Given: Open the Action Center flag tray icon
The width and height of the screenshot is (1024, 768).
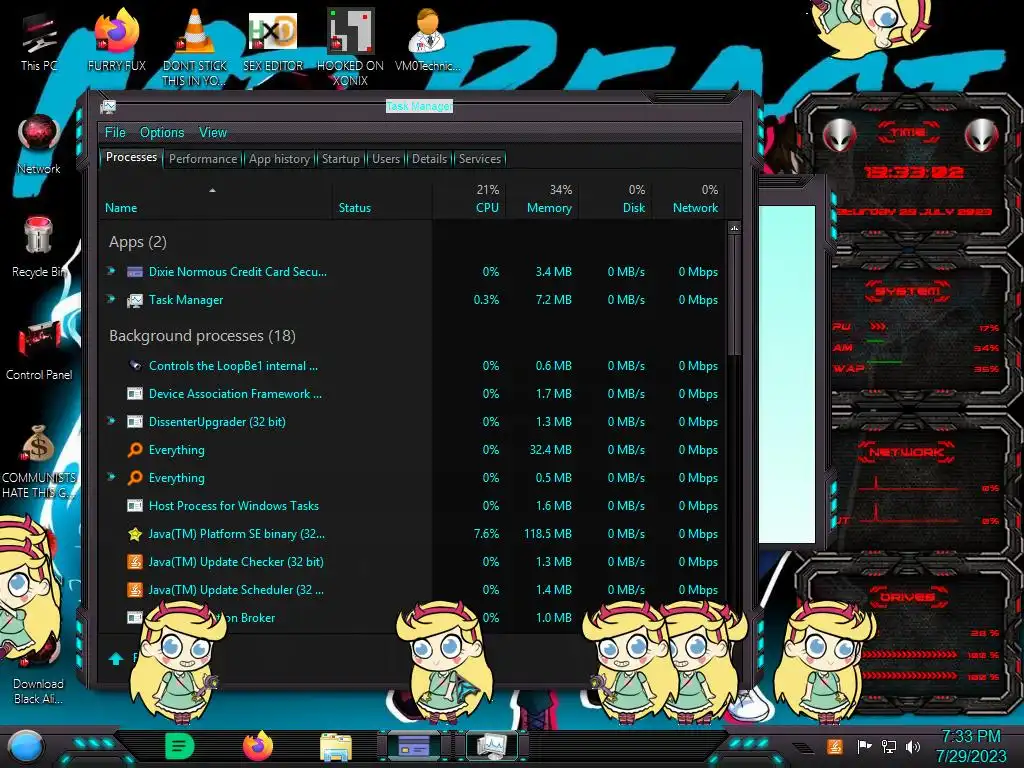Looking at the screenshot, I should 864,746.
